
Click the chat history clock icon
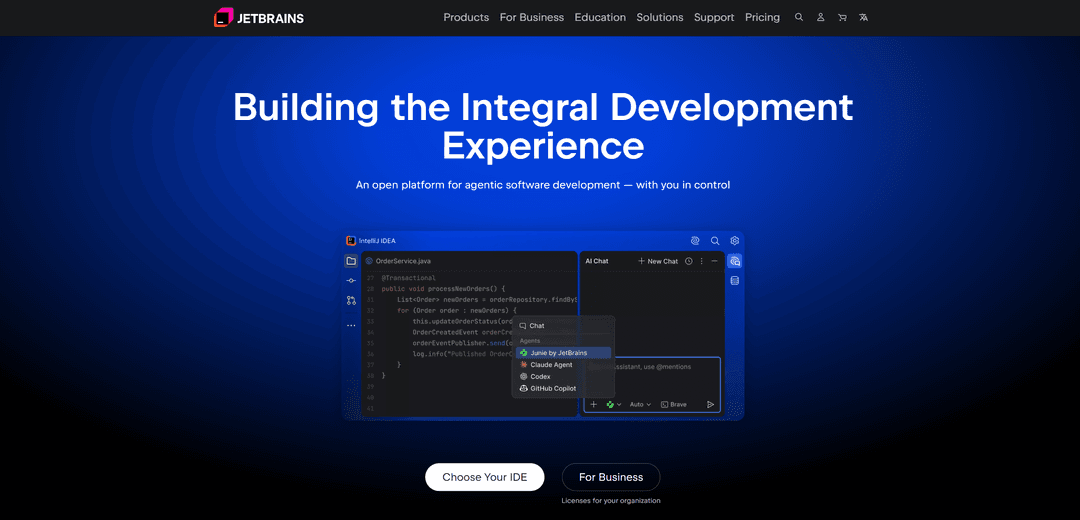[x=688, y=261]
